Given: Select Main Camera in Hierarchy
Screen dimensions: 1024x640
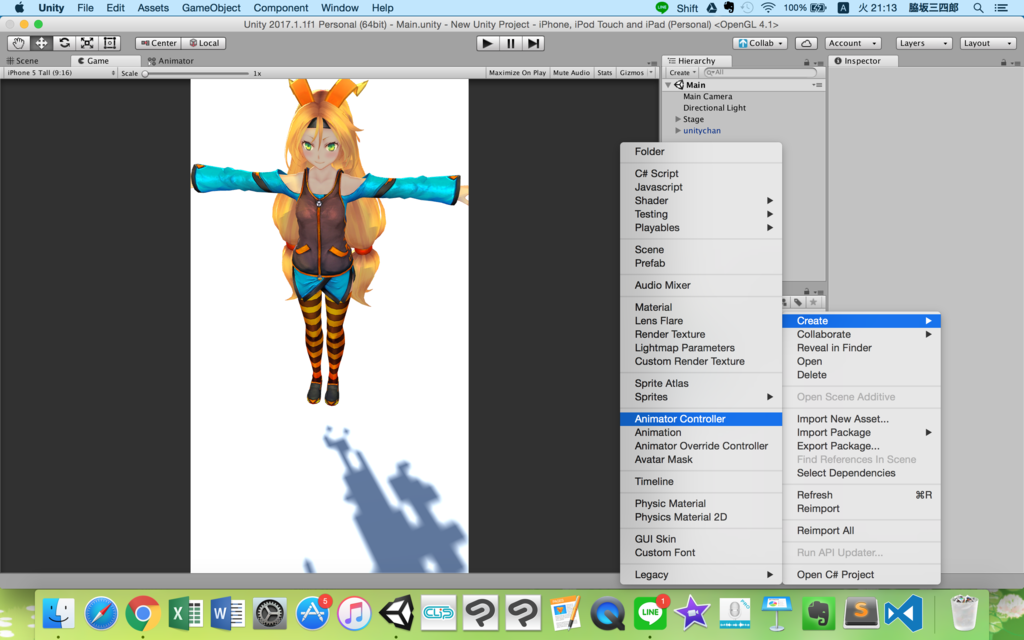Looking at the screenshot, I should pyautogui.click(x=707, y=97).
